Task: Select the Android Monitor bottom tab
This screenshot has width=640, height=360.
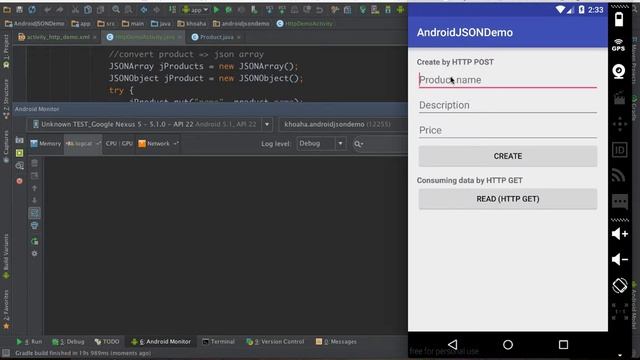Action: pyautogui.click(x=161, y=342)
